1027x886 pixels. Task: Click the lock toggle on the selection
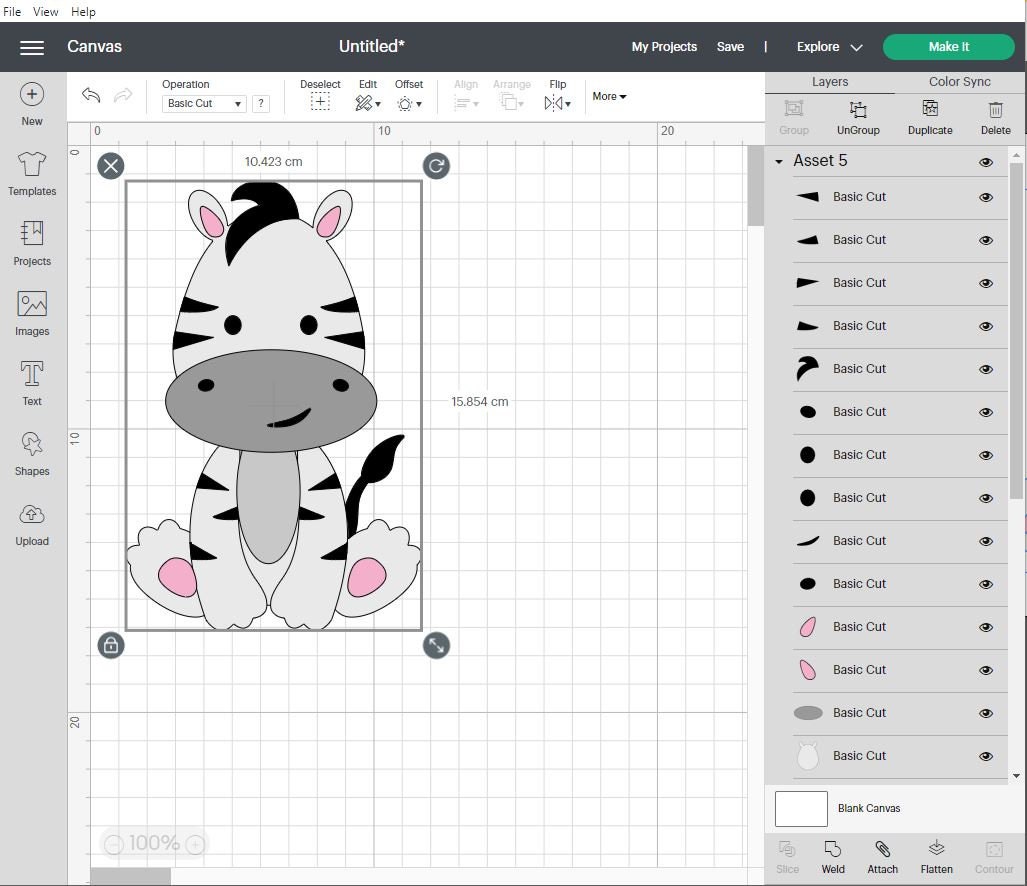(110, 645)
